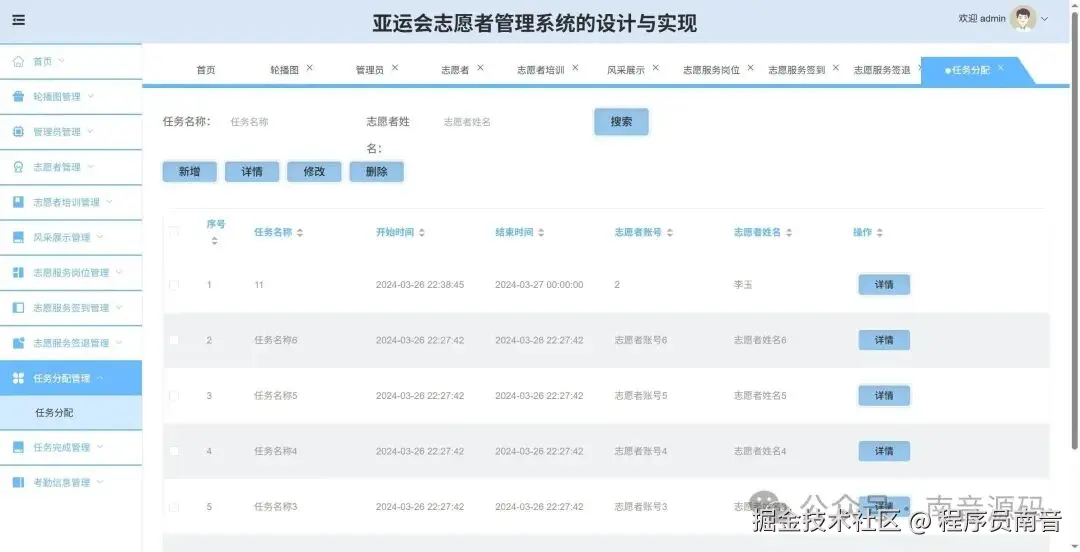Sort table by 志愿者账号 column arrows
This screenshot has width=1080, height=552.
[669, 233]
